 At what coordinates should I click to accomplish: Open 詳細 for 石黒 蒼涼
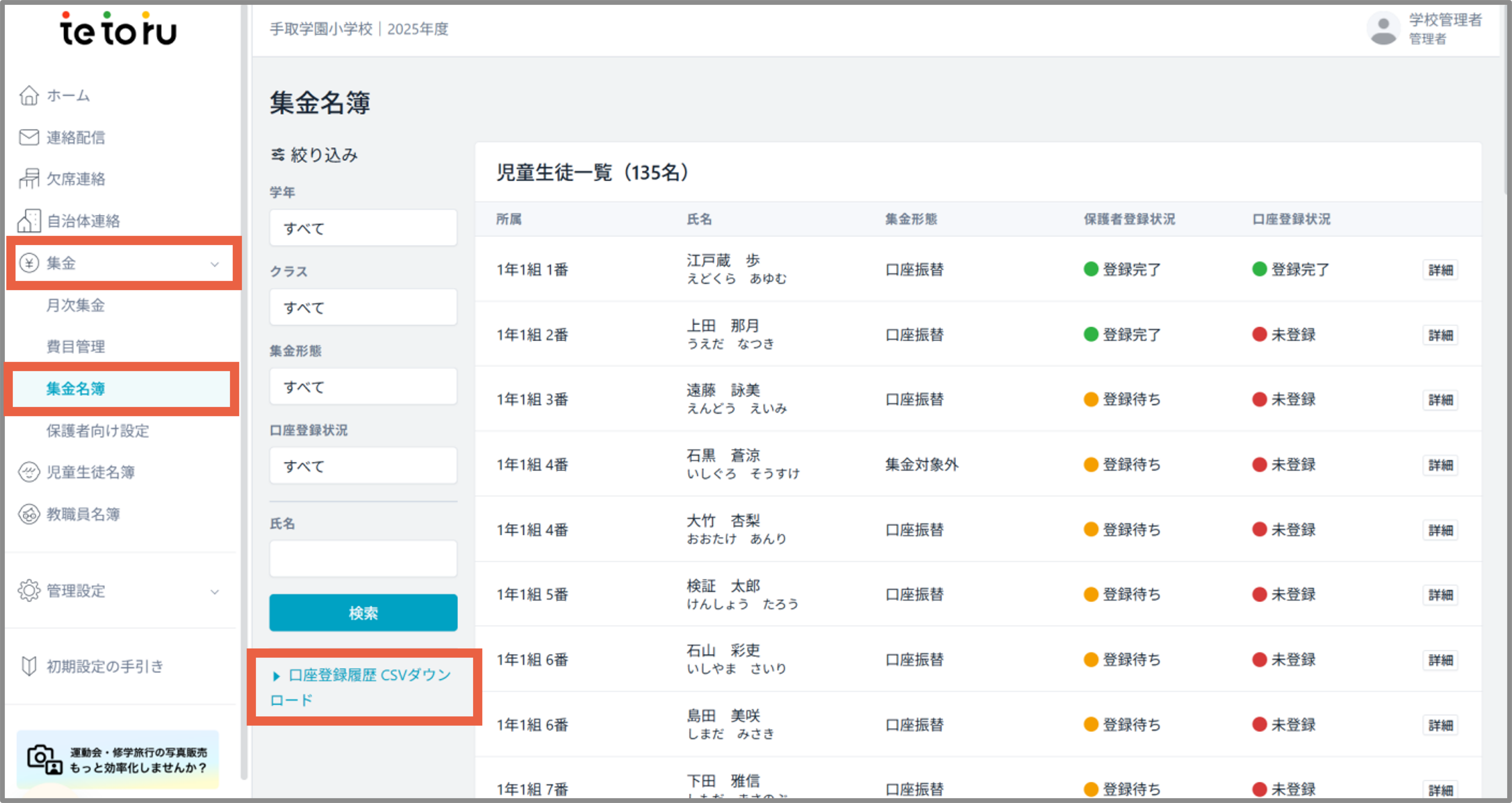click(1440, 465)
